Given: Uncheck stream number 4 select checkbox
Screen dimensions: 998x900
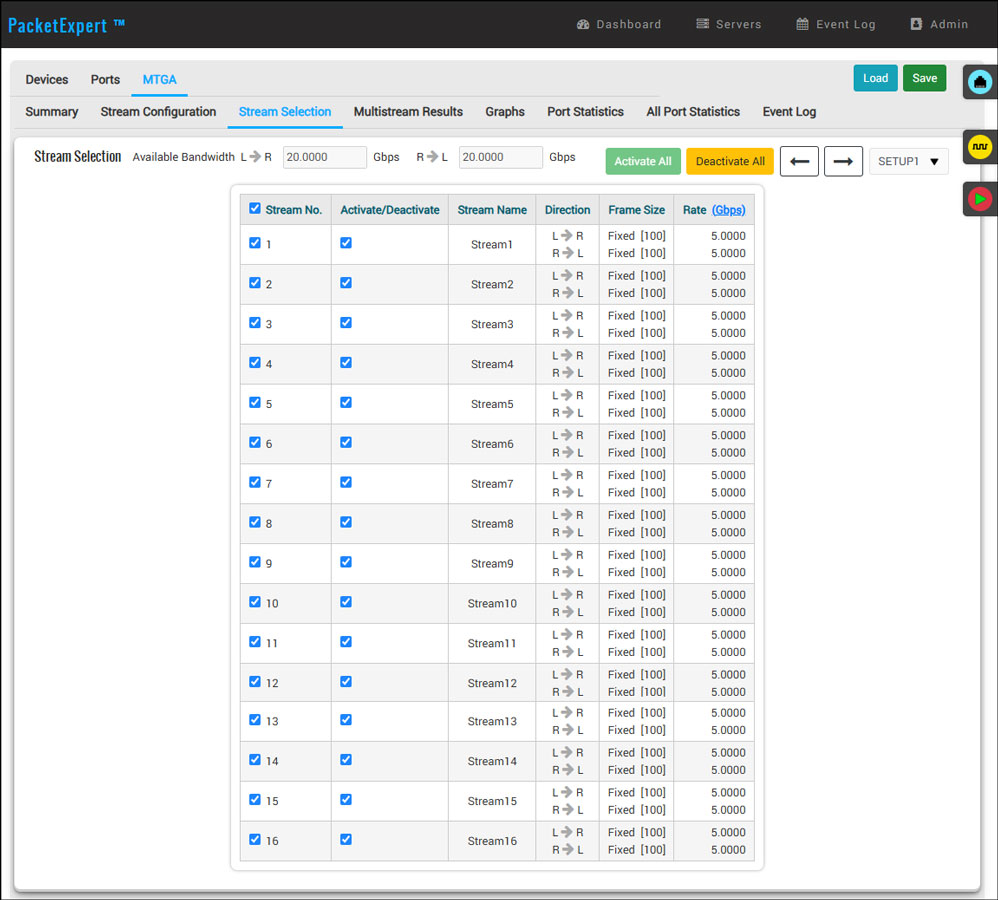Looking at the screenshot, I should tap(255, 362).
